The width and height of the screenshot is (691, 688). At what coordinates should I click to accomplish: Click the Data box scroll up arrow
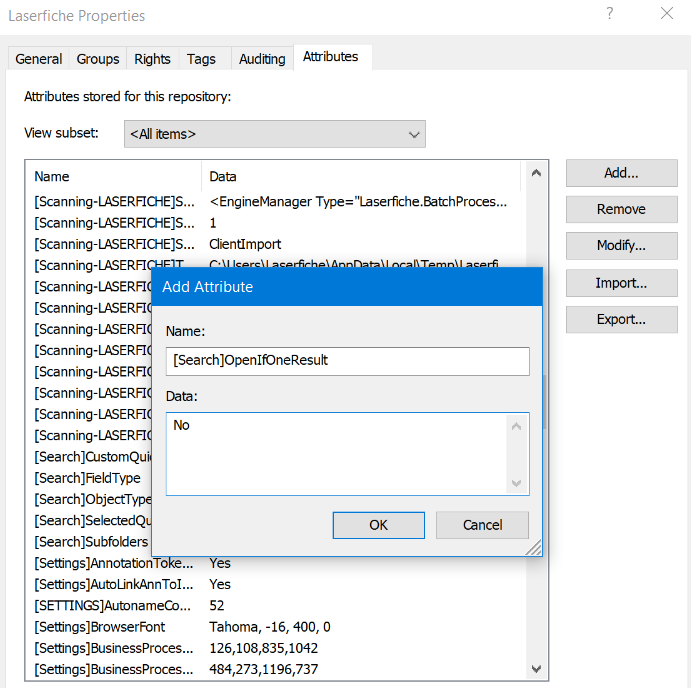[516, 426]
